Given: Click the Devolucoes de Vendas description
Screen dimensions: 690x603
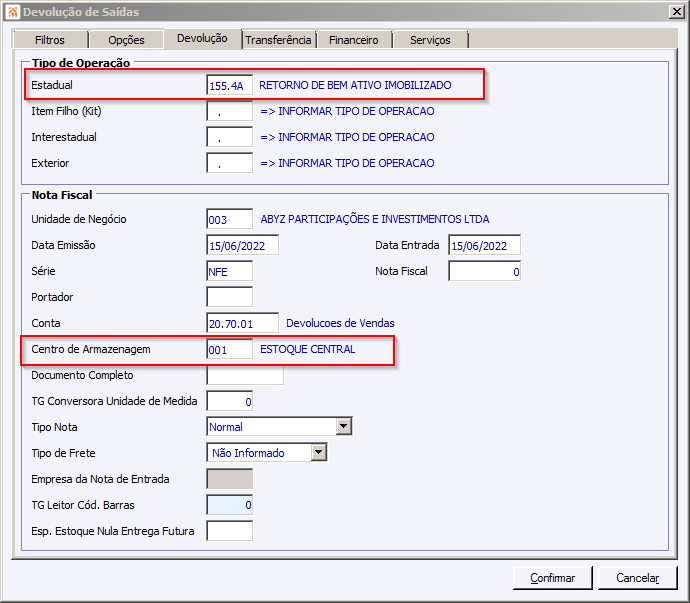Looking at the screenshot, I should 340,323.
